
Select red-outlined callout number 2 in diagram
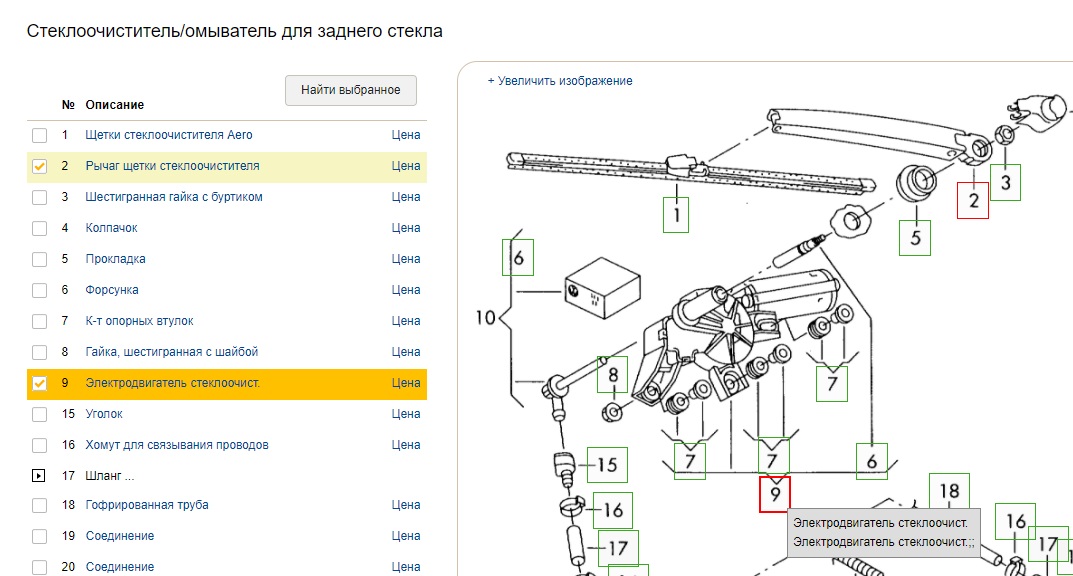(x=972, y=201)
